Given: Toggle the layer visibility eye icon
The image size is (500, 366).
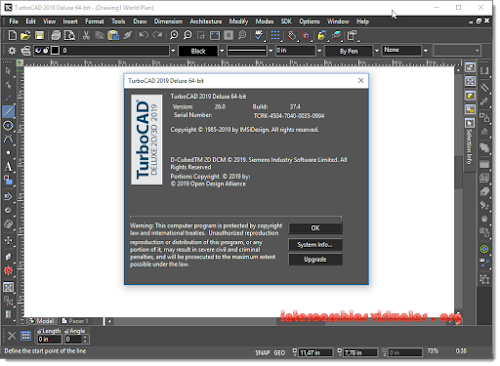Looking at the screenshot, I should click(38, 51).
